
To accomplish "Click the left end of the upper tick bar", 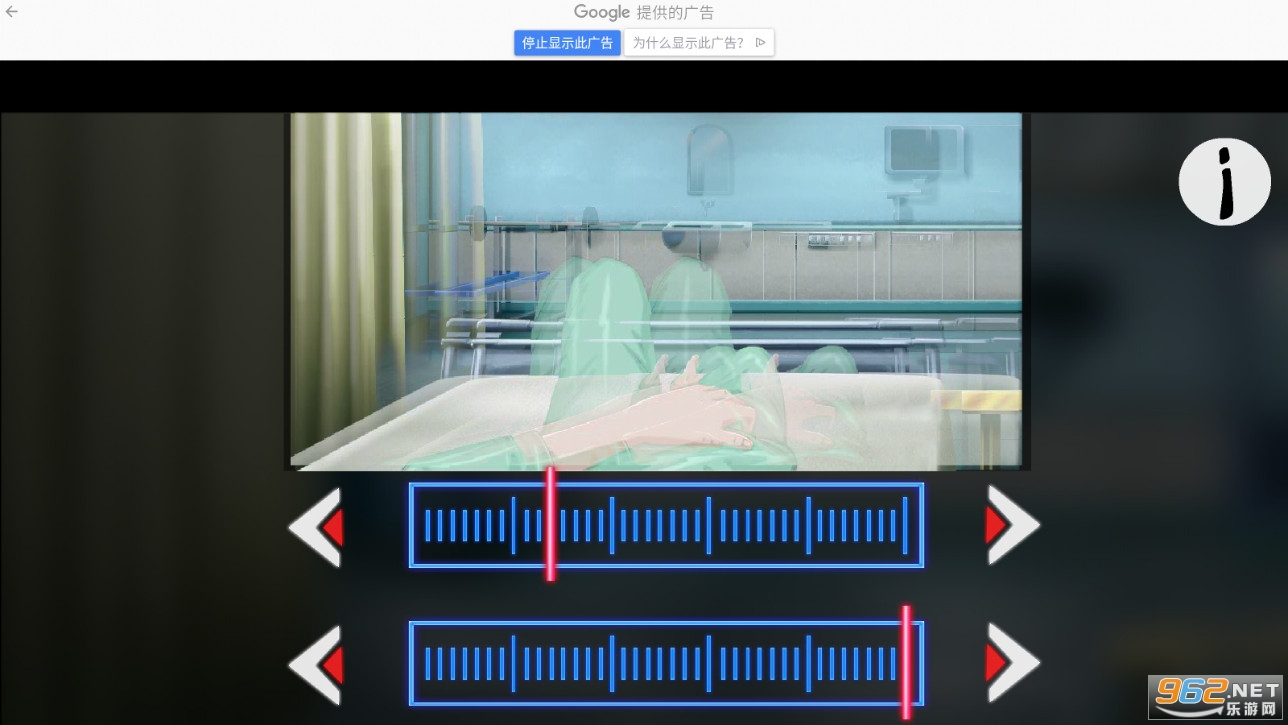I will coord(428,525).
